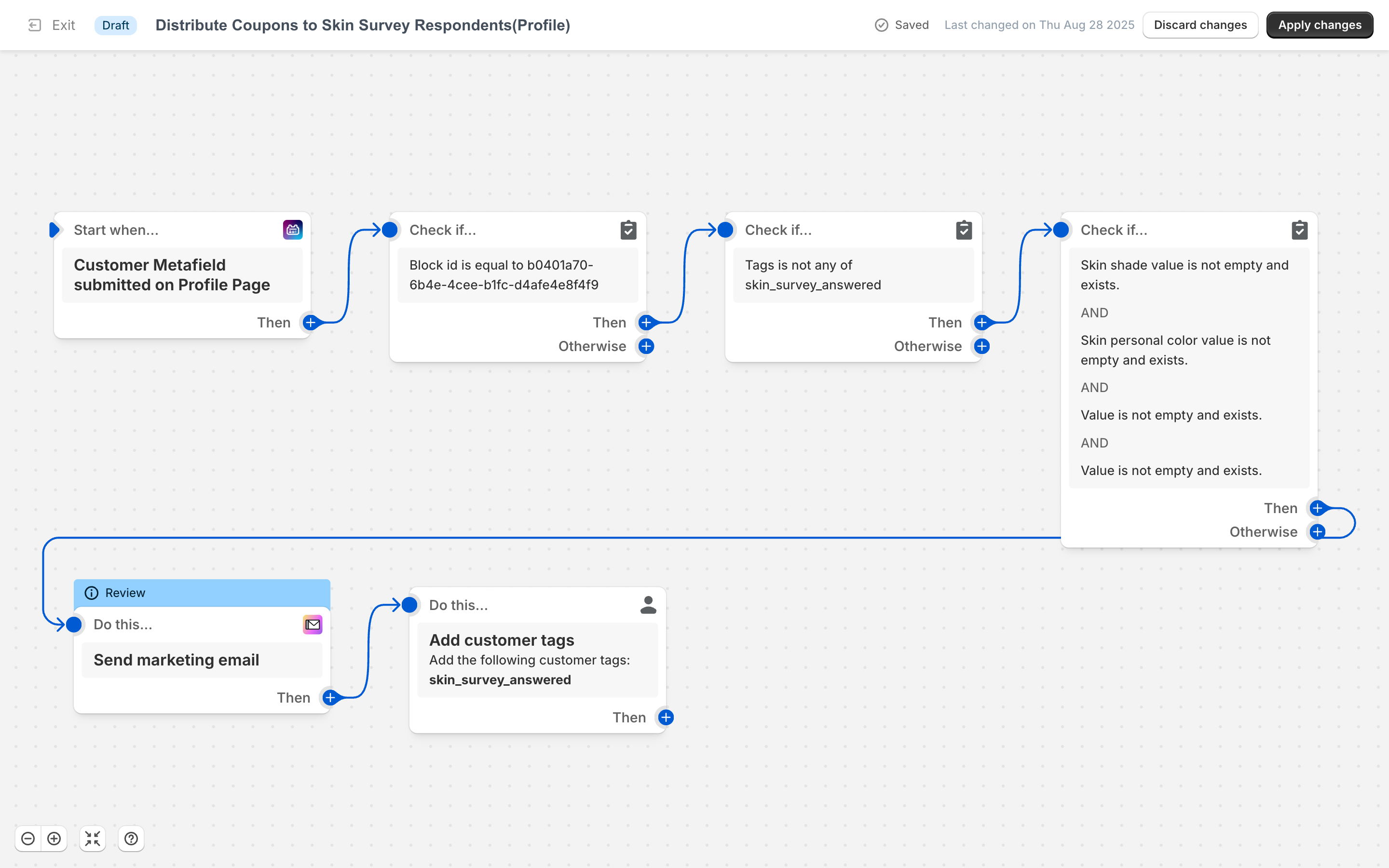This screenshot has width=1389, height=868.
Task: Click the zoom in canvas icon
Action: point(54,839)
